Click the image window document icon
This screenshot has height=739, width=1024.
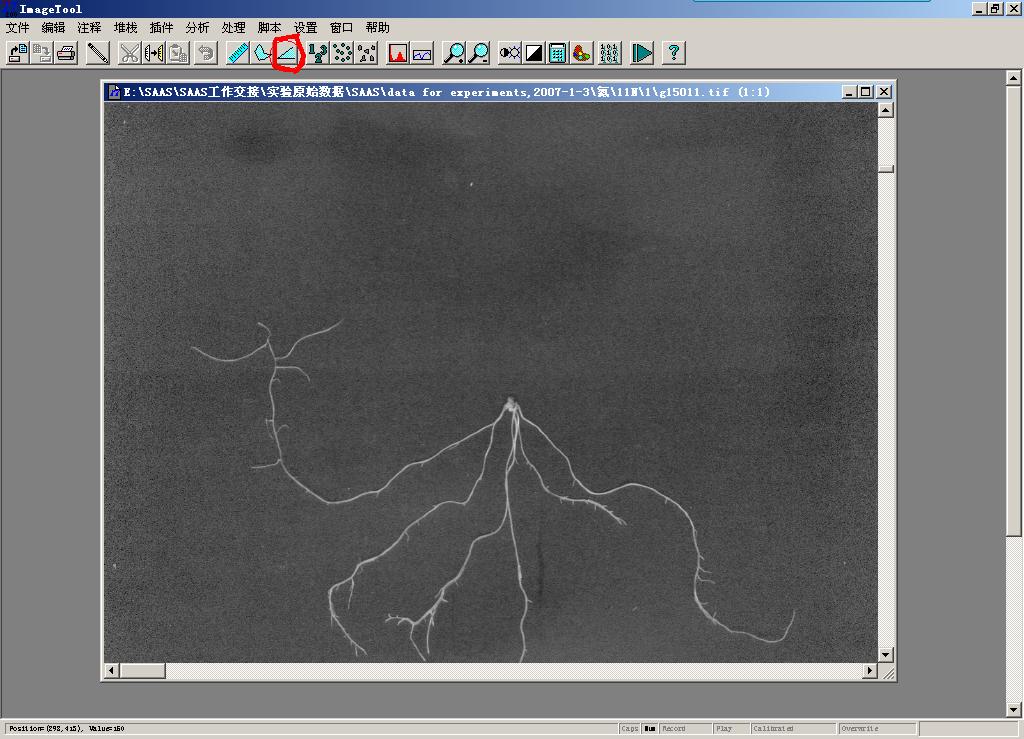tap(114, 92)
